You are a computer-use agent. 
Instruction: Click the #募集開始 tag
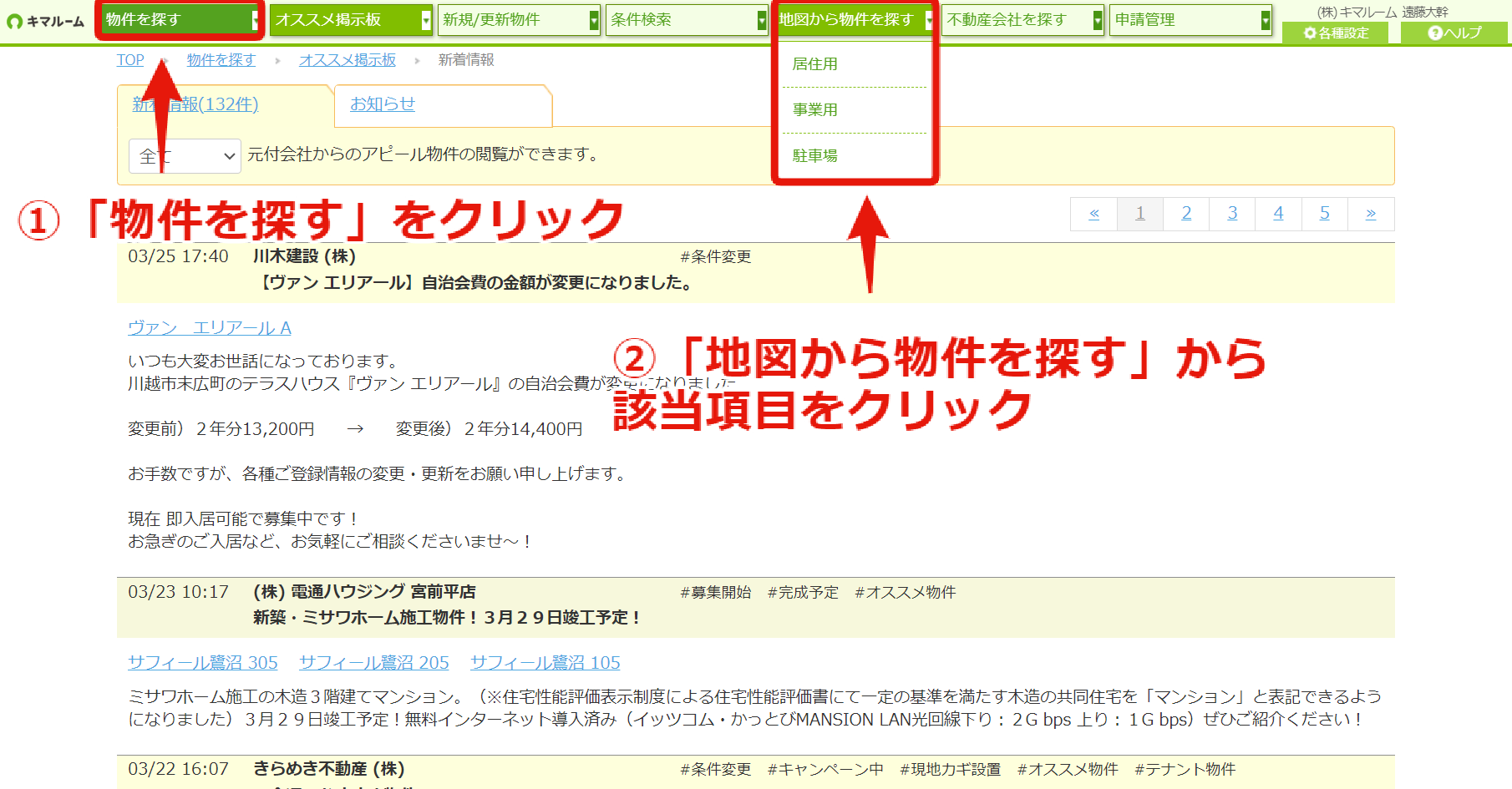[x=716, y=593]
